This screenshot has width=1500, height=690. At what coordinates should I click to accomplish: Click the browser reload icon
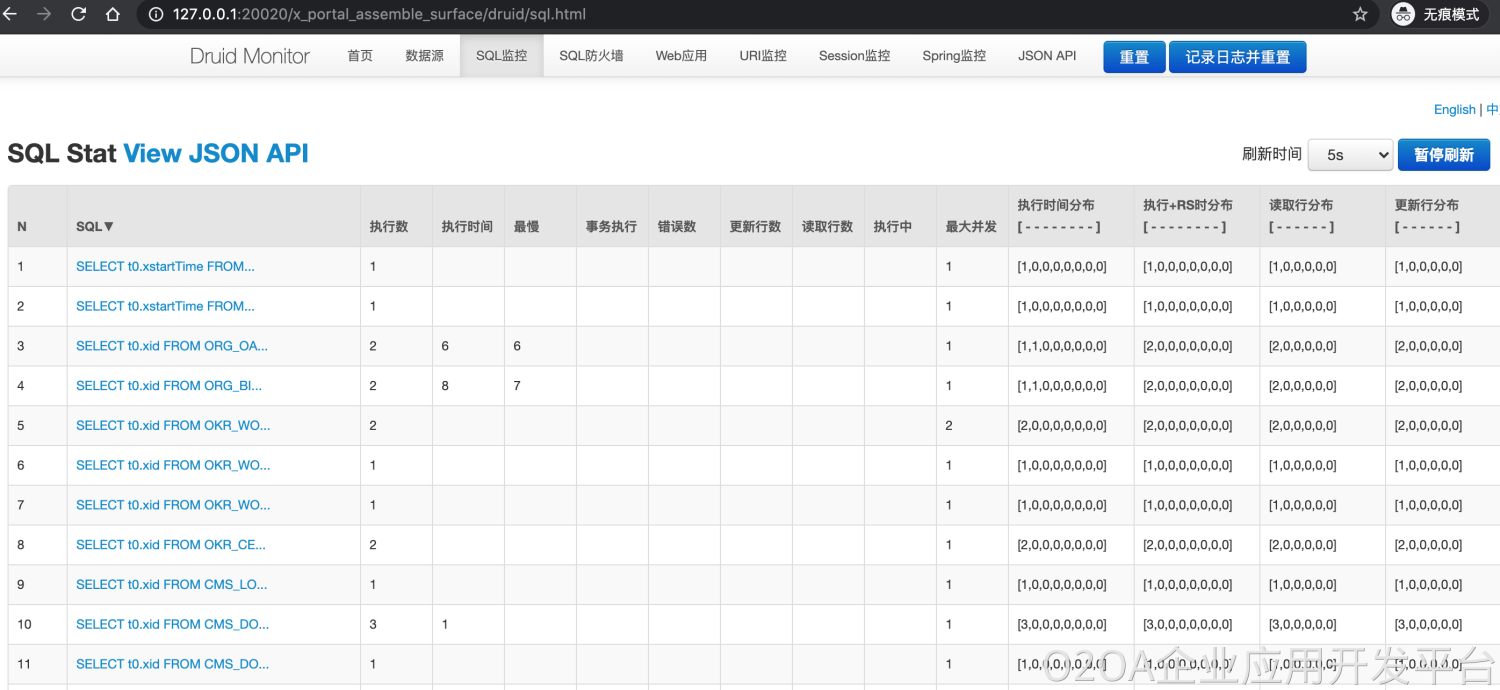click(x=78, y=14)
